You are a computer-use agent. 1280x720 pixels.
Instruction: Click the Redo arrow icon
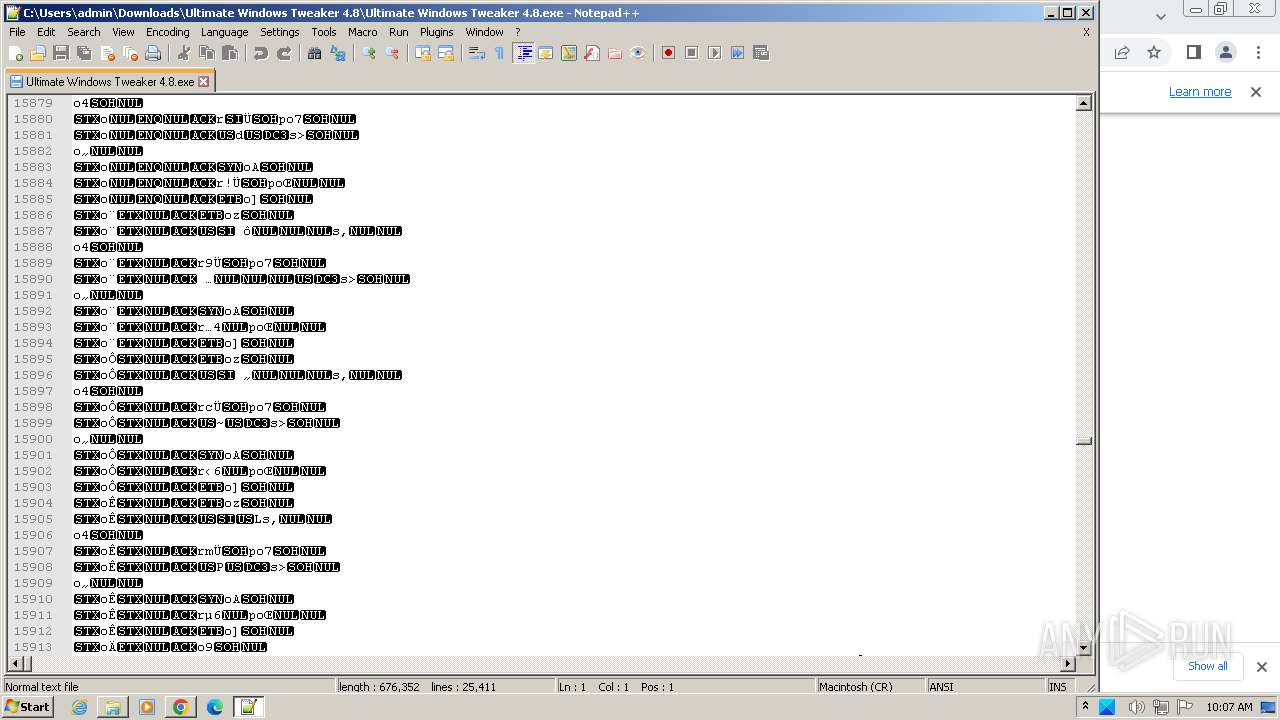point(283,53)
